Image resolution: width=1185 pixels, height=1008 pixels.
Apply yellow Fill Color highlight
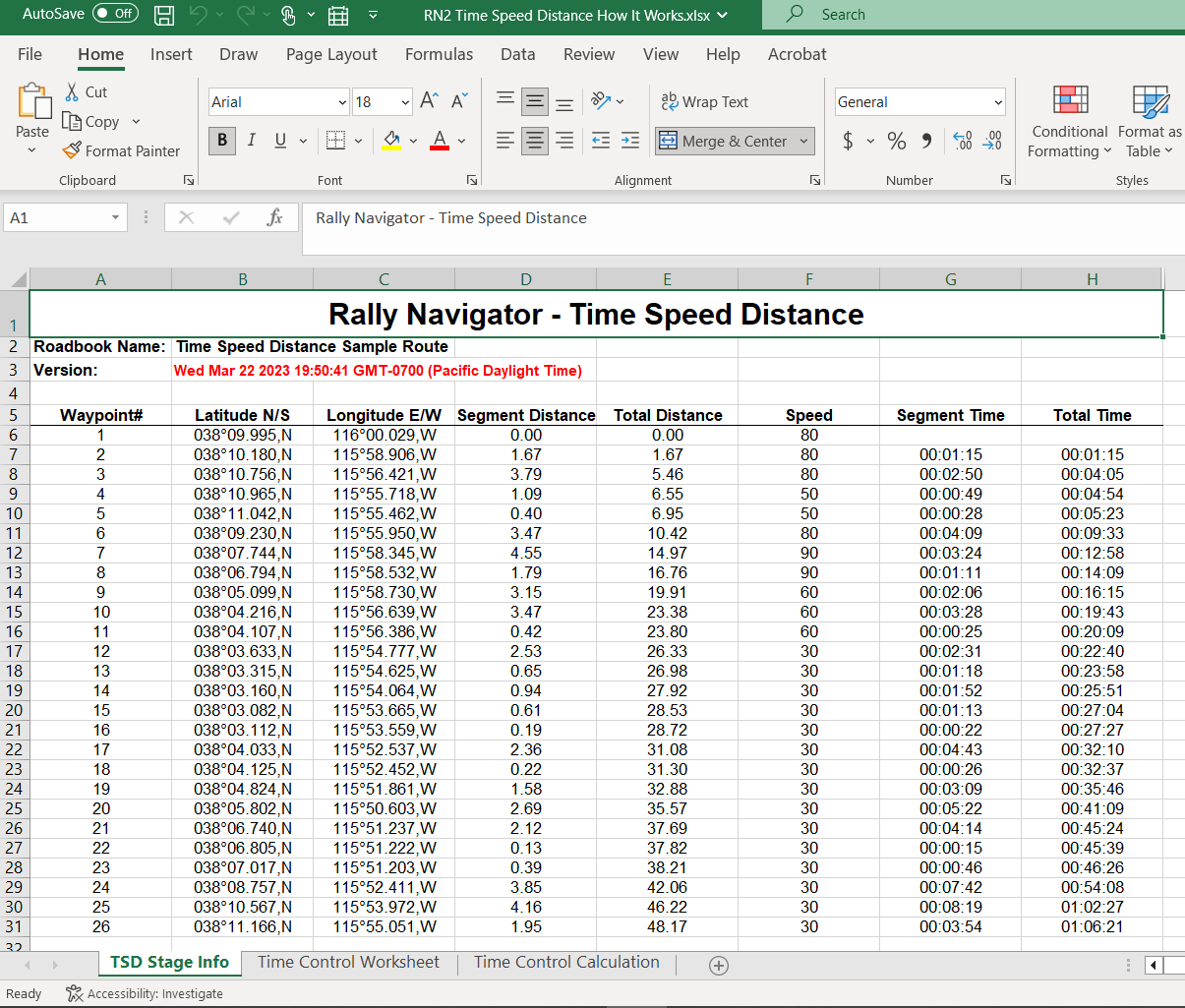click(391, 140)
